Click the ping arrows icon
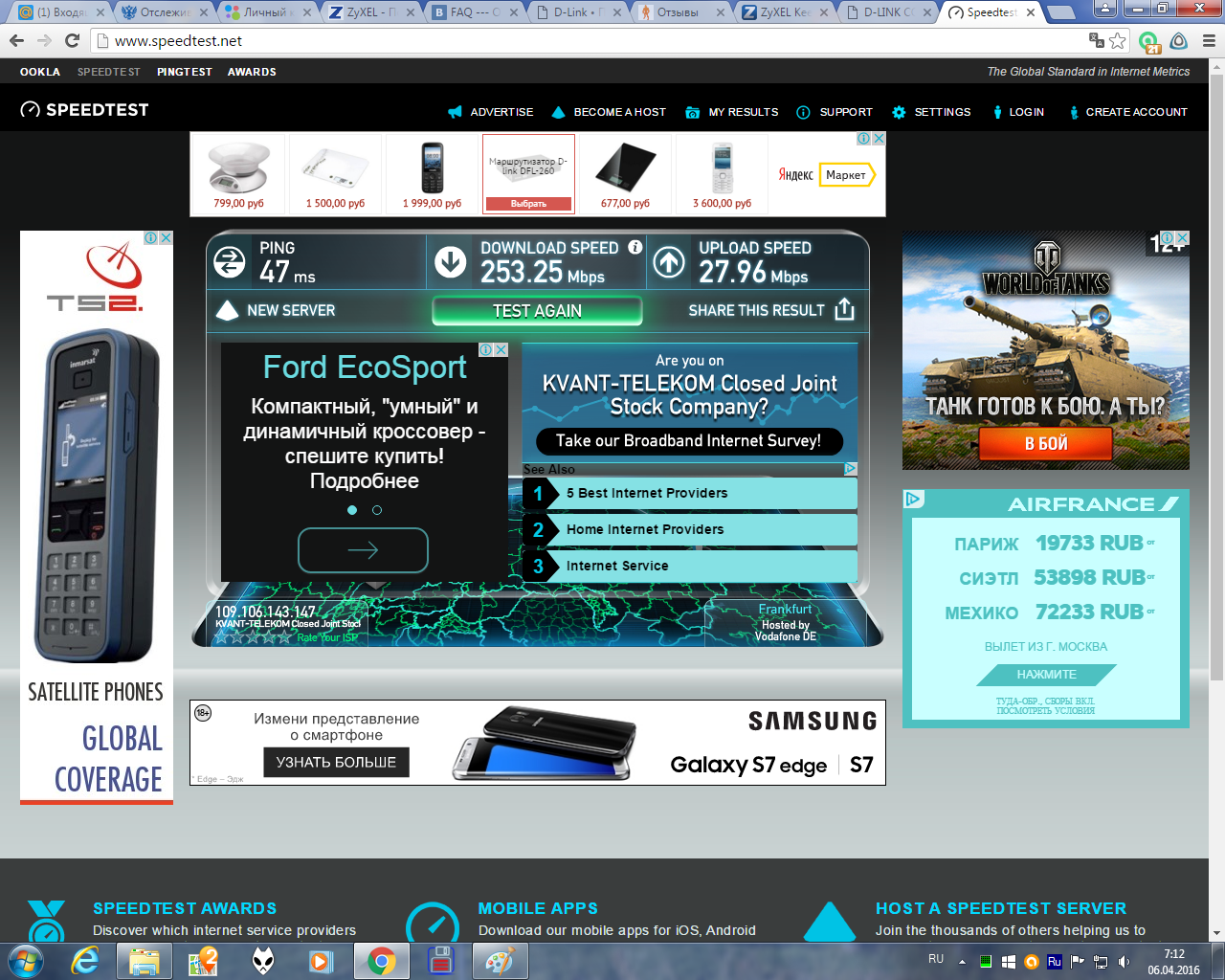The image size is (1225, 980). tap(230, 261)
